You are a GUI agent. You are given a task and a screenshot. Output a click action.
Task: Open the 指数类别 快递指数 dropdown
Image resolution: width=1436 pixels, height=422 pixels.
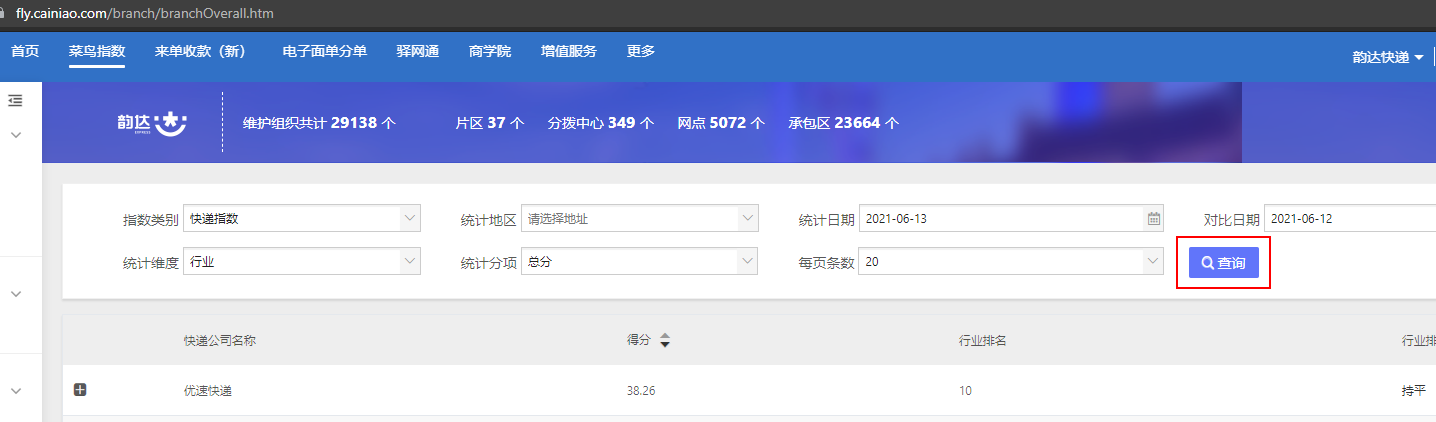click(302, 218)
